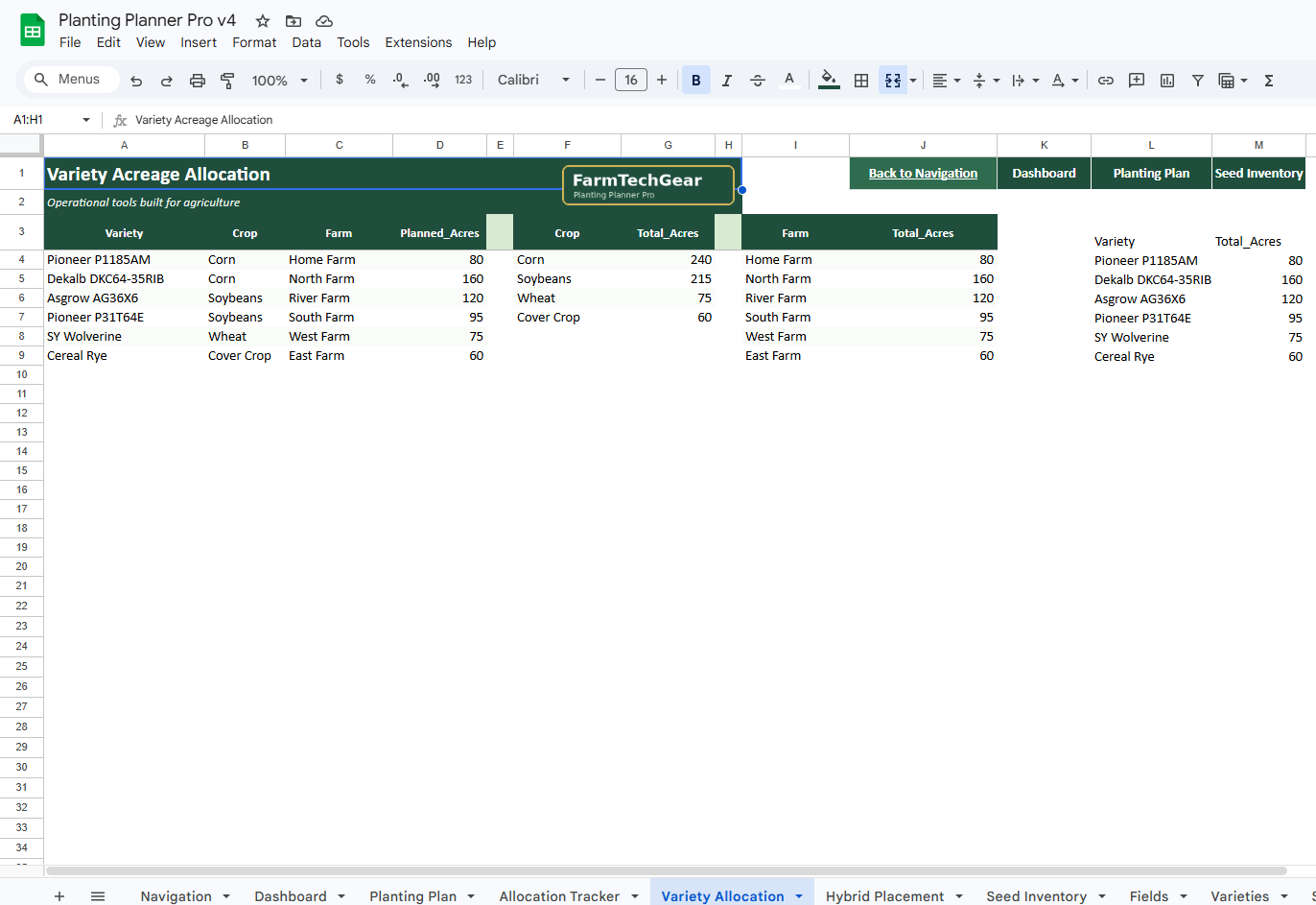The height and width of the screenshot is (905, 1316).
Task: Select the strikethrough formatting icon
Action: coord(758,80)
